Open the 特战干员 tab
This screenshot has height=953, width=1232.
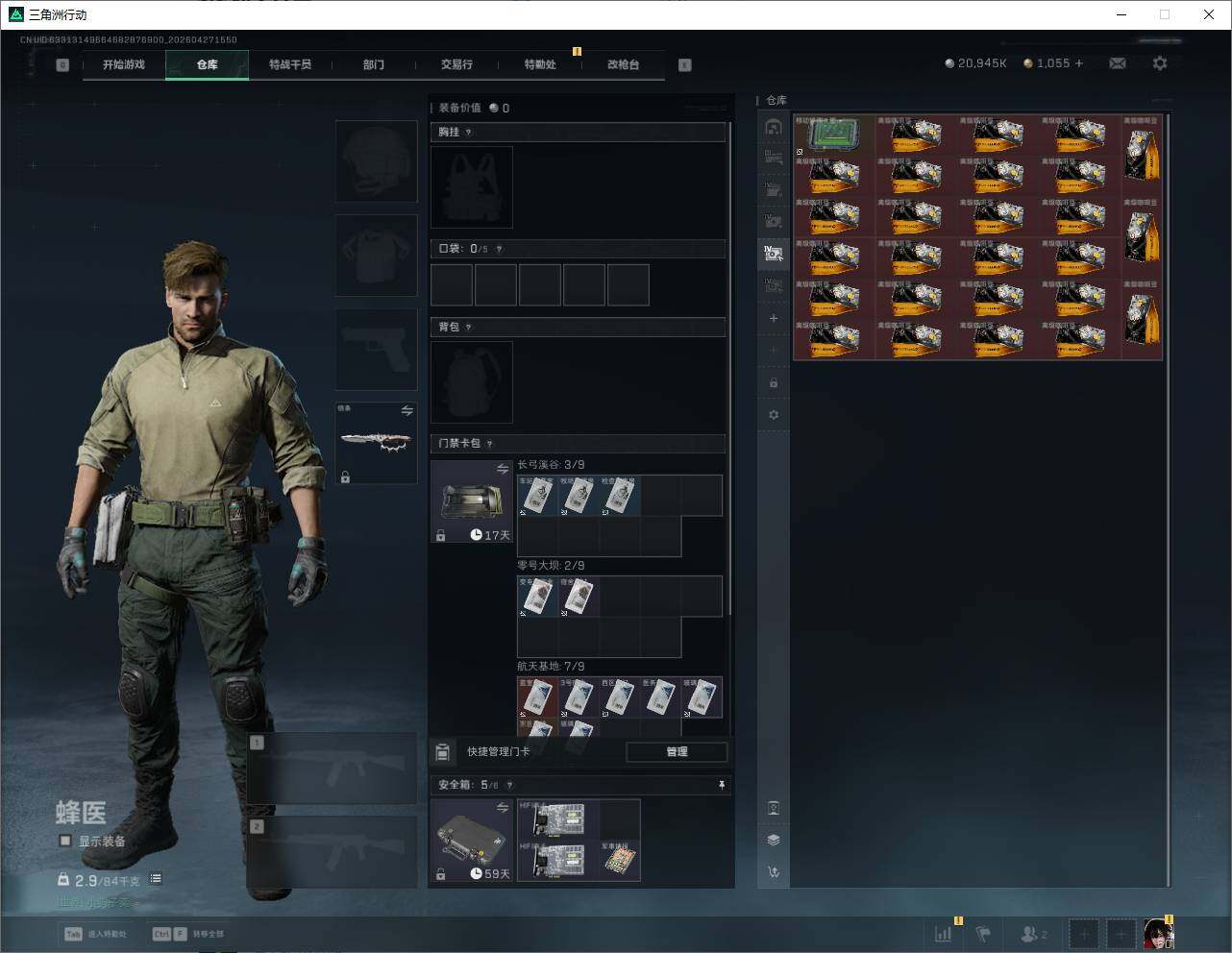pyautogui.click(x=290, y=64)
